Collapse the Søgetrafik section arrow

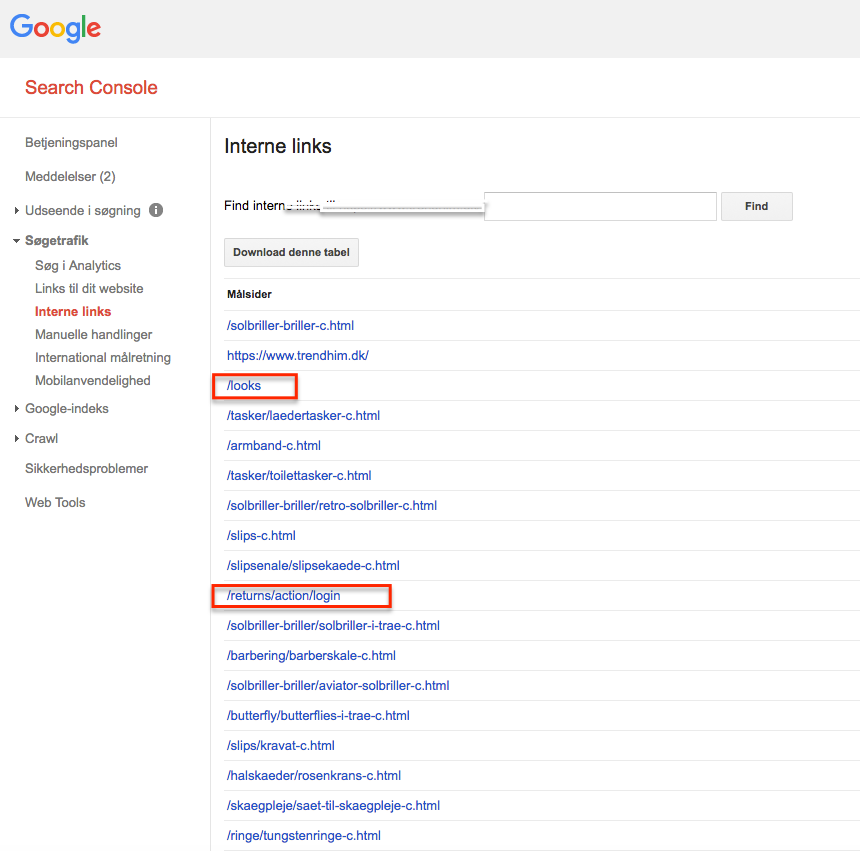(x=16, y=241)
